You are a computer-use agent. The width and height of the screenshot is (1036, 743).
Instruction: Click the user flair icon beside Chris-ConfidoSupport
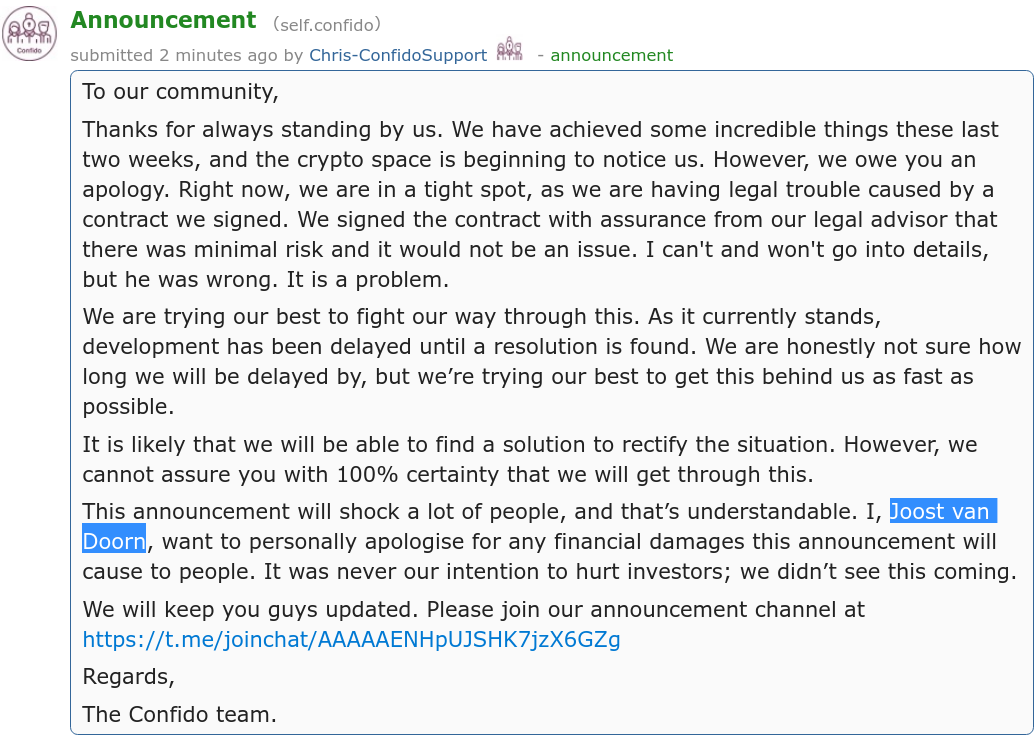(x=510, y=51)
